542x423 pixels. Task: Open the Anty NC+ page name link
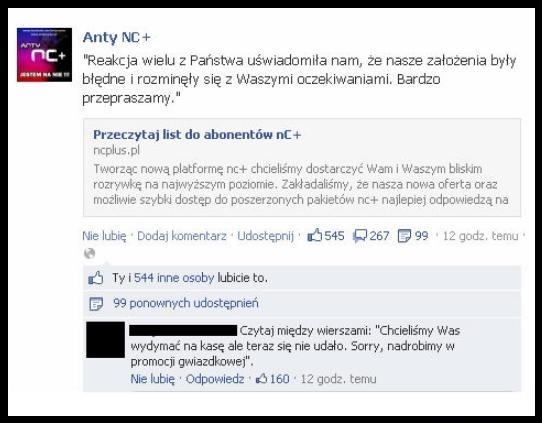tap(116, 37)
